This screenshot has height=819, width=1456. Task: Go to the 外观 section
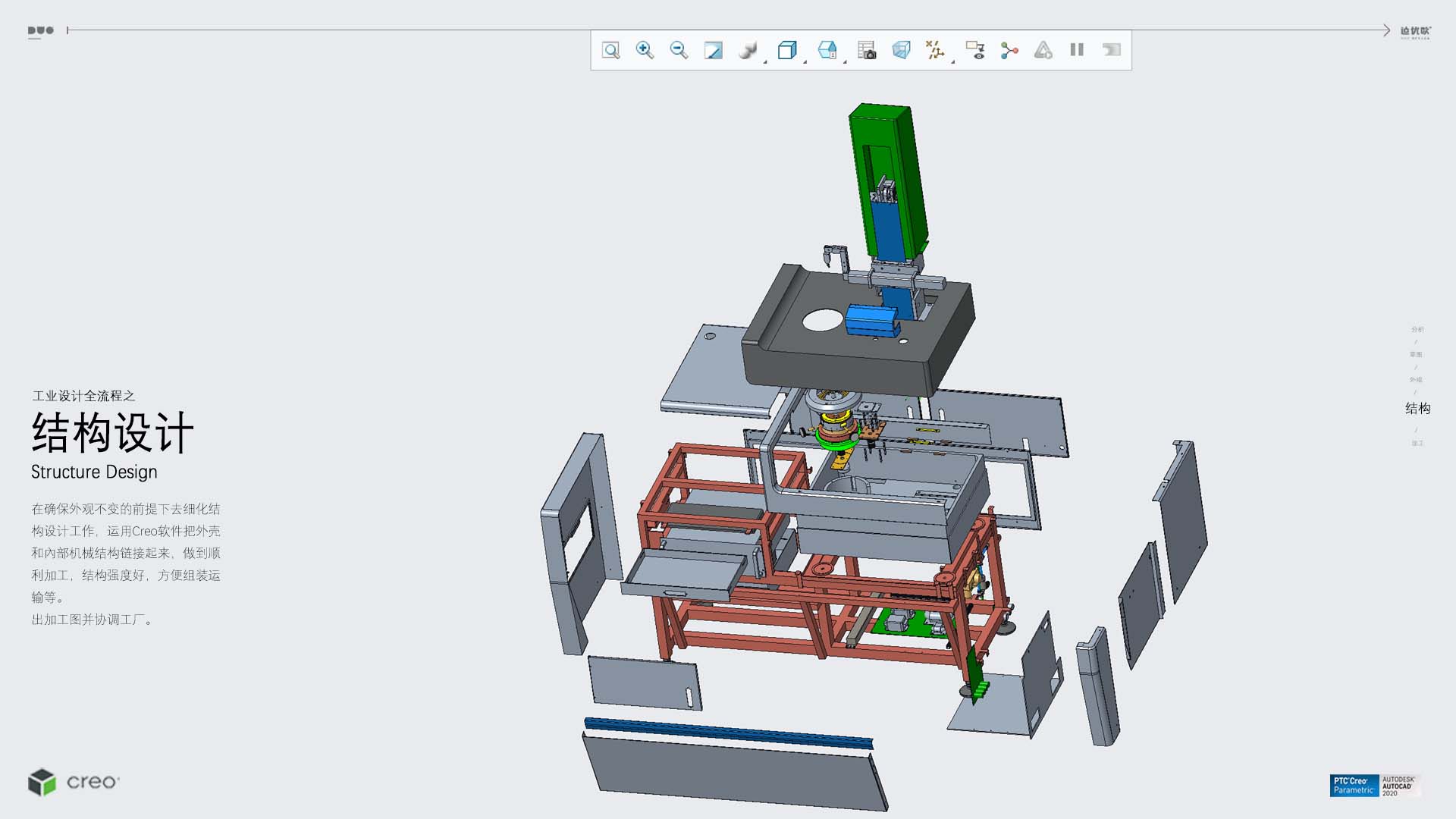[x=1416, y=379]
